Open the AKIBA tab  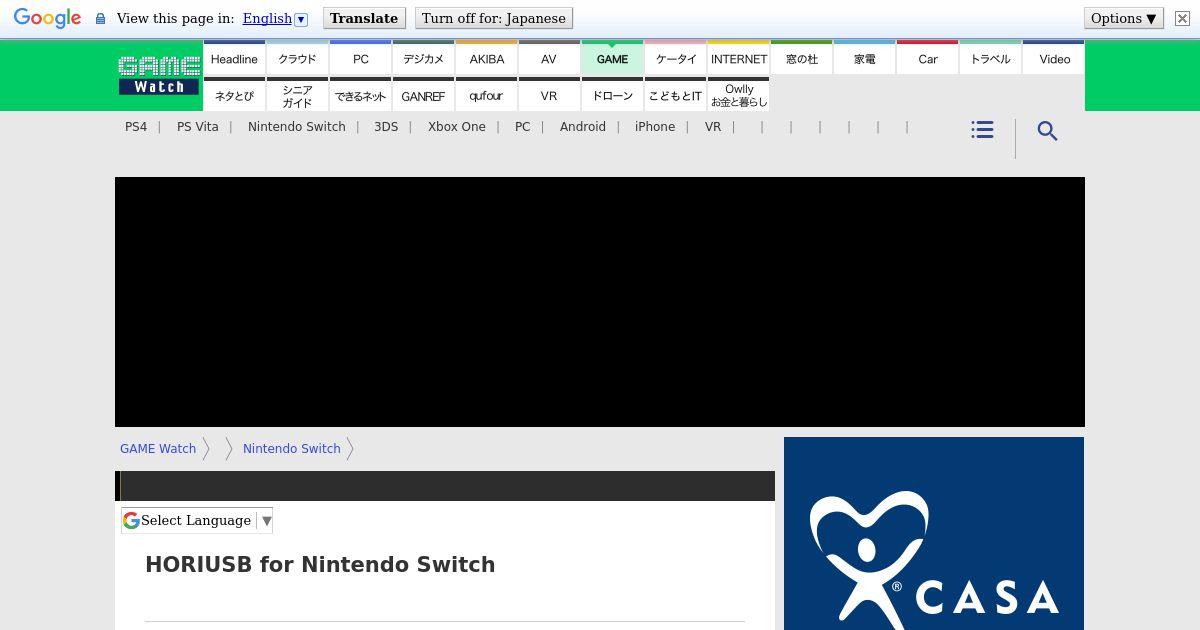487,59
